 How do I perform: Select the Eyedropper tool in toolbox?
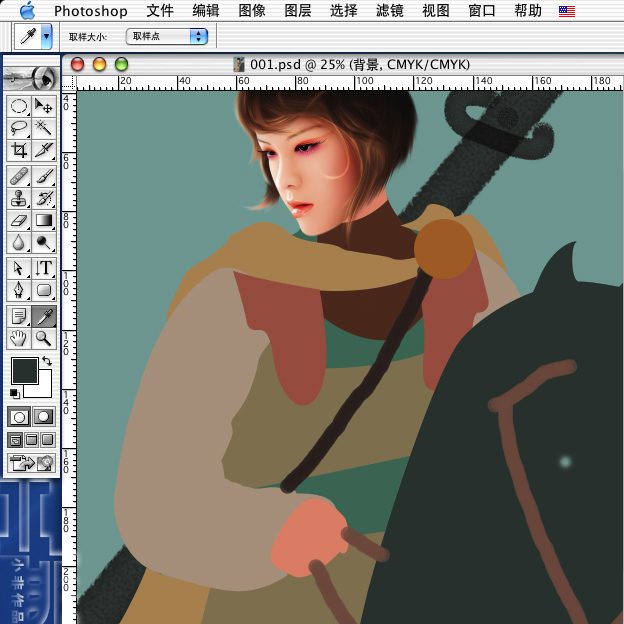pyautogui.click(x=43, y=316)
